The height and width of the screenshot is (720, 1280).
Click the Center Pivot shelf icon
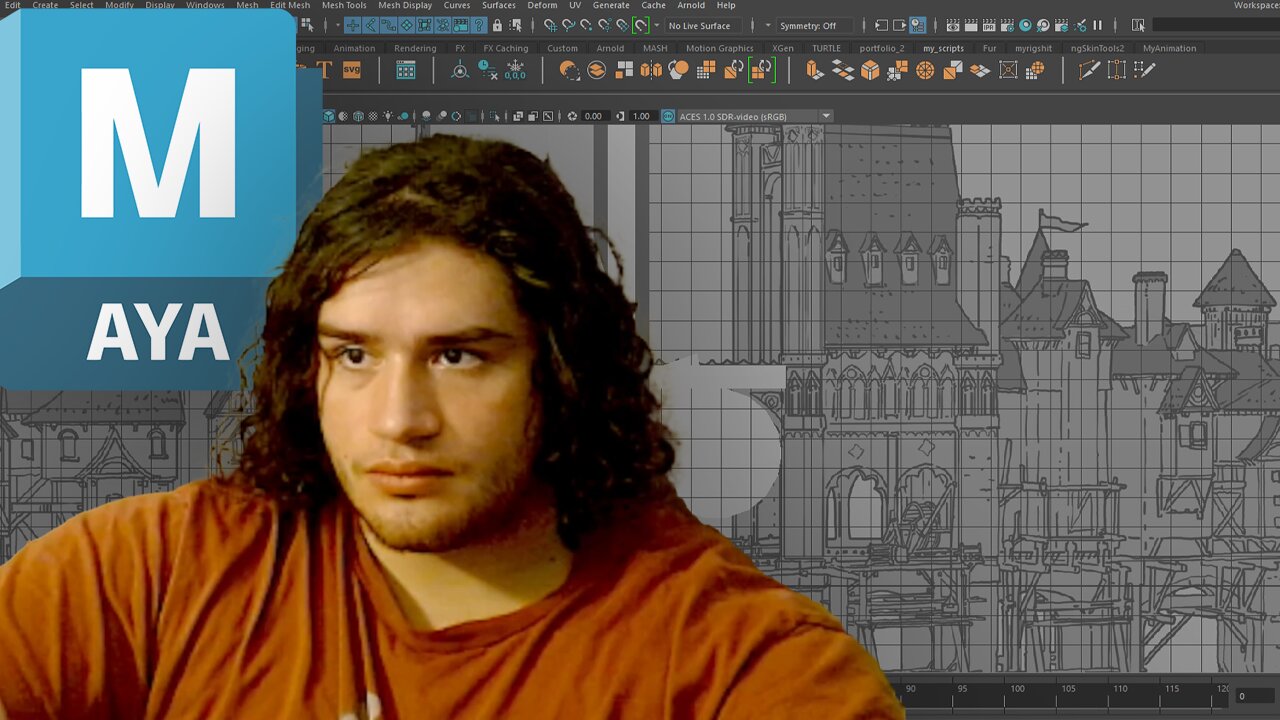click(460, 70)
